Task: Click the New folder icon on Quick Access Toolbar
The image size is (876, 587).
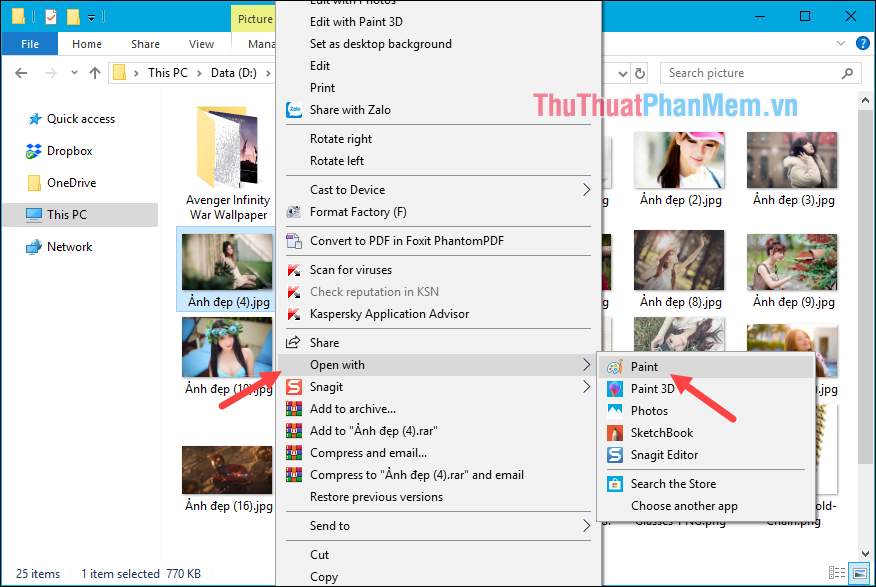Action: tap(72, 16)
